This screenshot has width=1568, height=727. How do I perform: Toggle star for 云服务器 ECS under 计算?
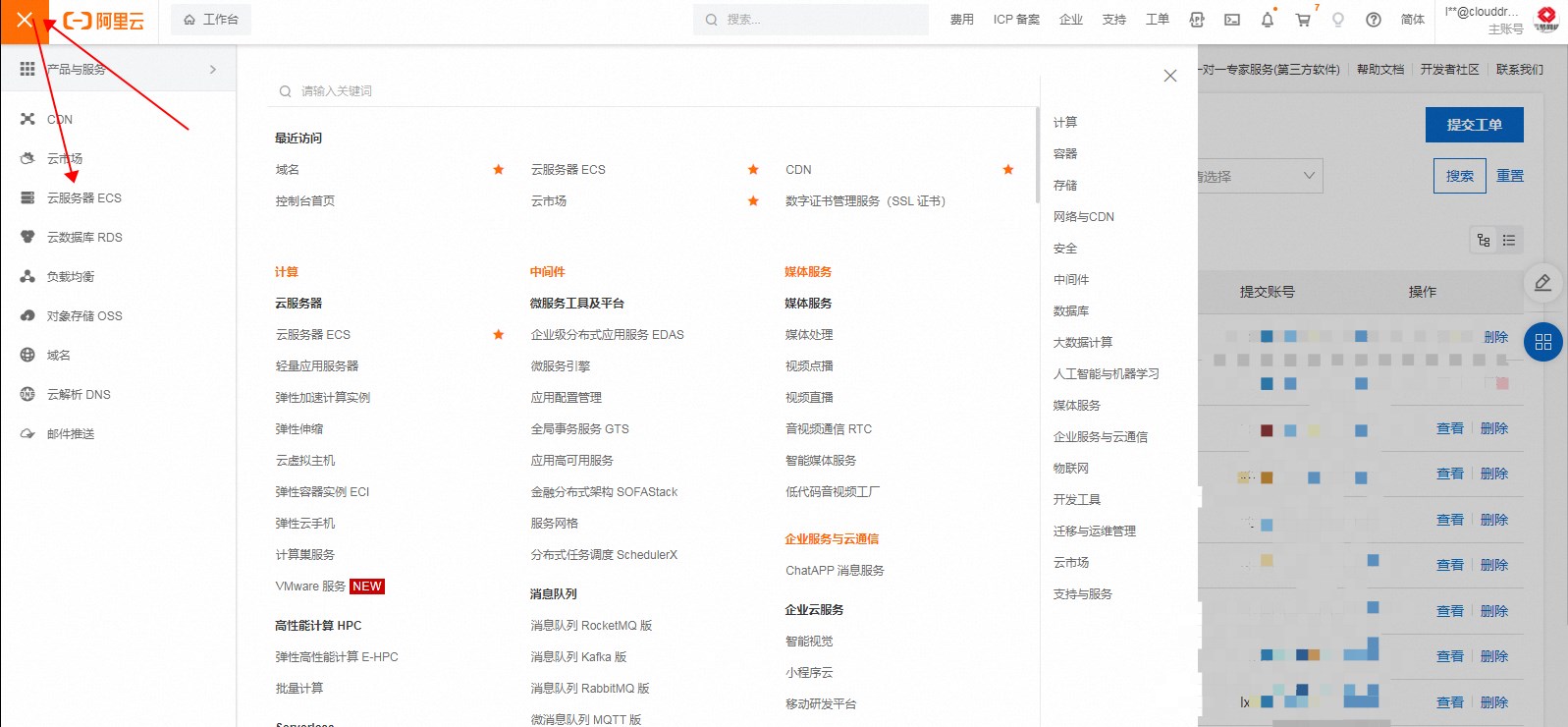tap(499, 334)
